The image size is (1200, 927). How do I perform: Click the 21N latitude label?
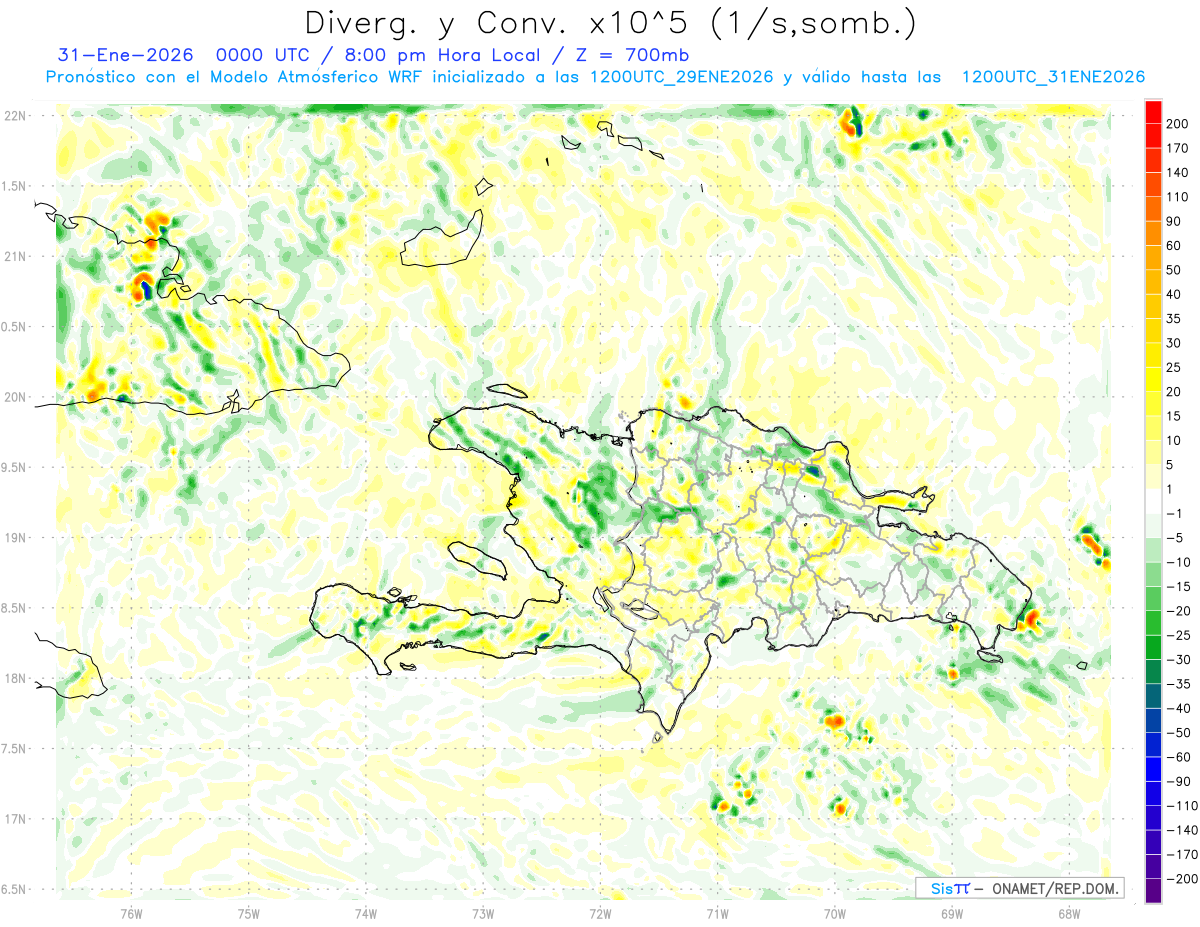[14, 256]
